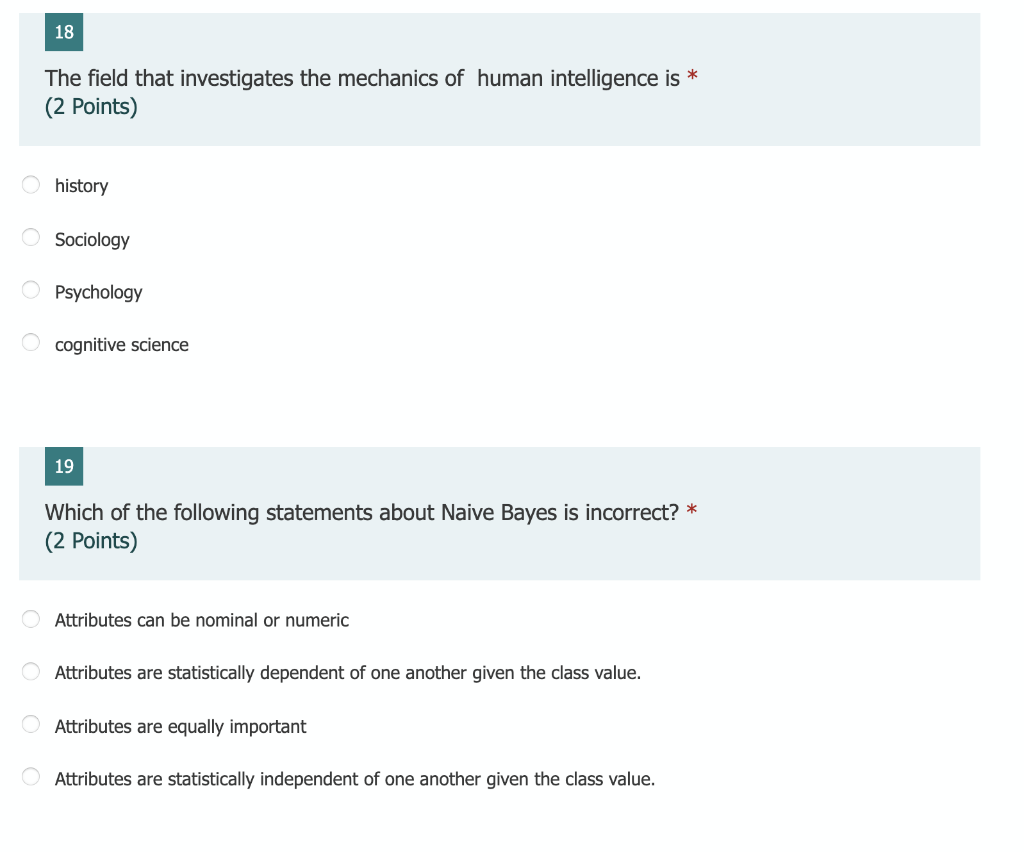Select 'Attributes are equally important'

(x=30, y=724)
